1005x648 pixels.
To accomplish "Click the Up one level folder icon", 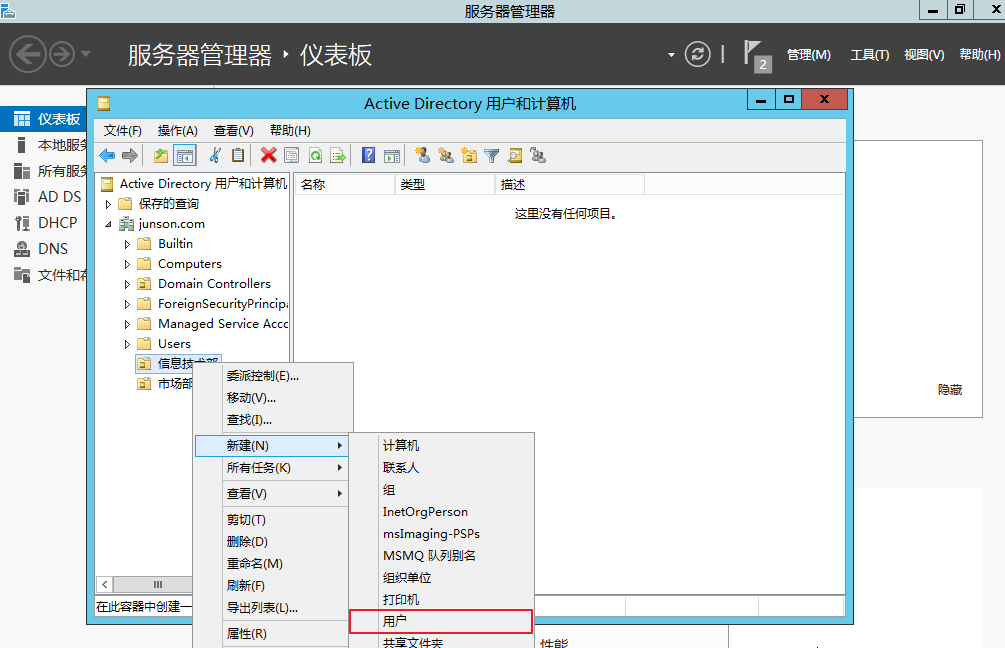I will click(x=161, y=155).
